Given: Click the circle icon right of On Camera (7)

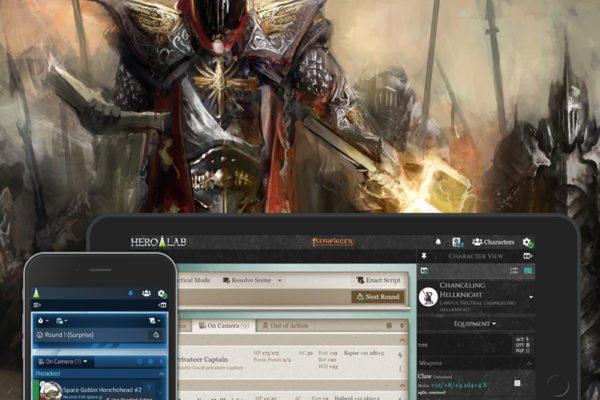Looking at the screenshot, I should click(x=140, y=361).
